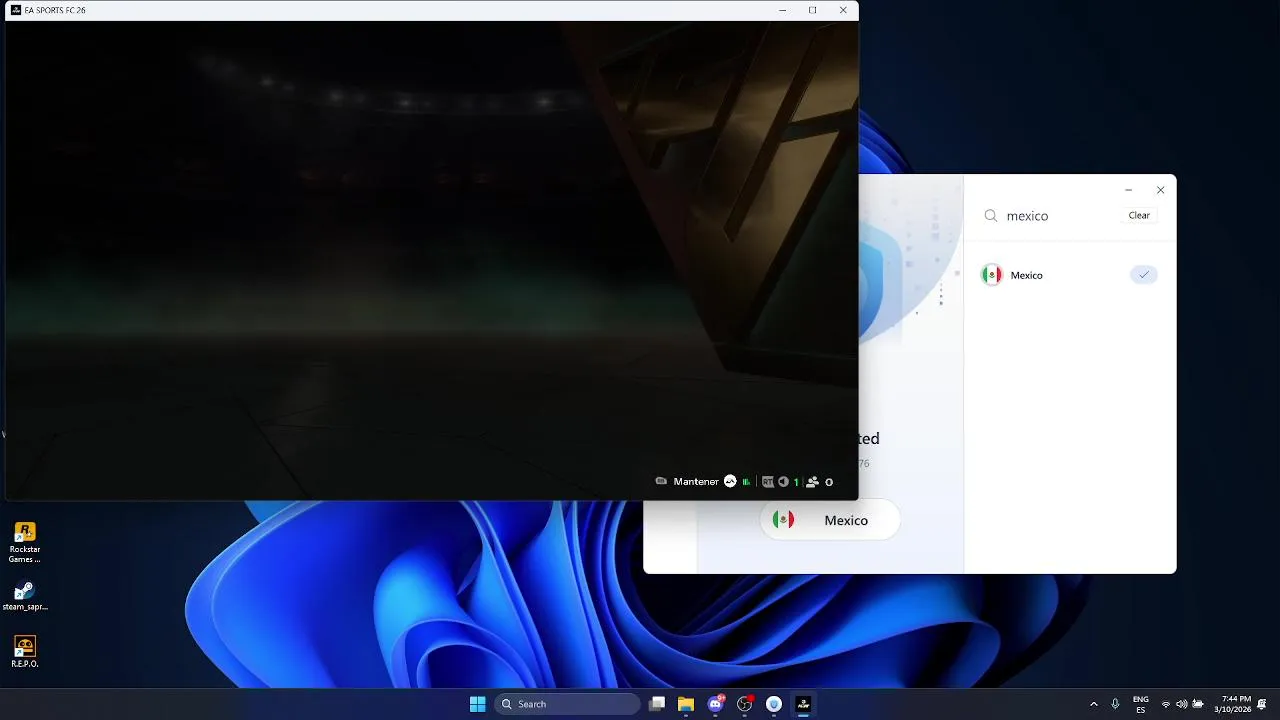The image size is (1280, 720).
Task: Open Task View on the taskbar
Action: (657, 704)
